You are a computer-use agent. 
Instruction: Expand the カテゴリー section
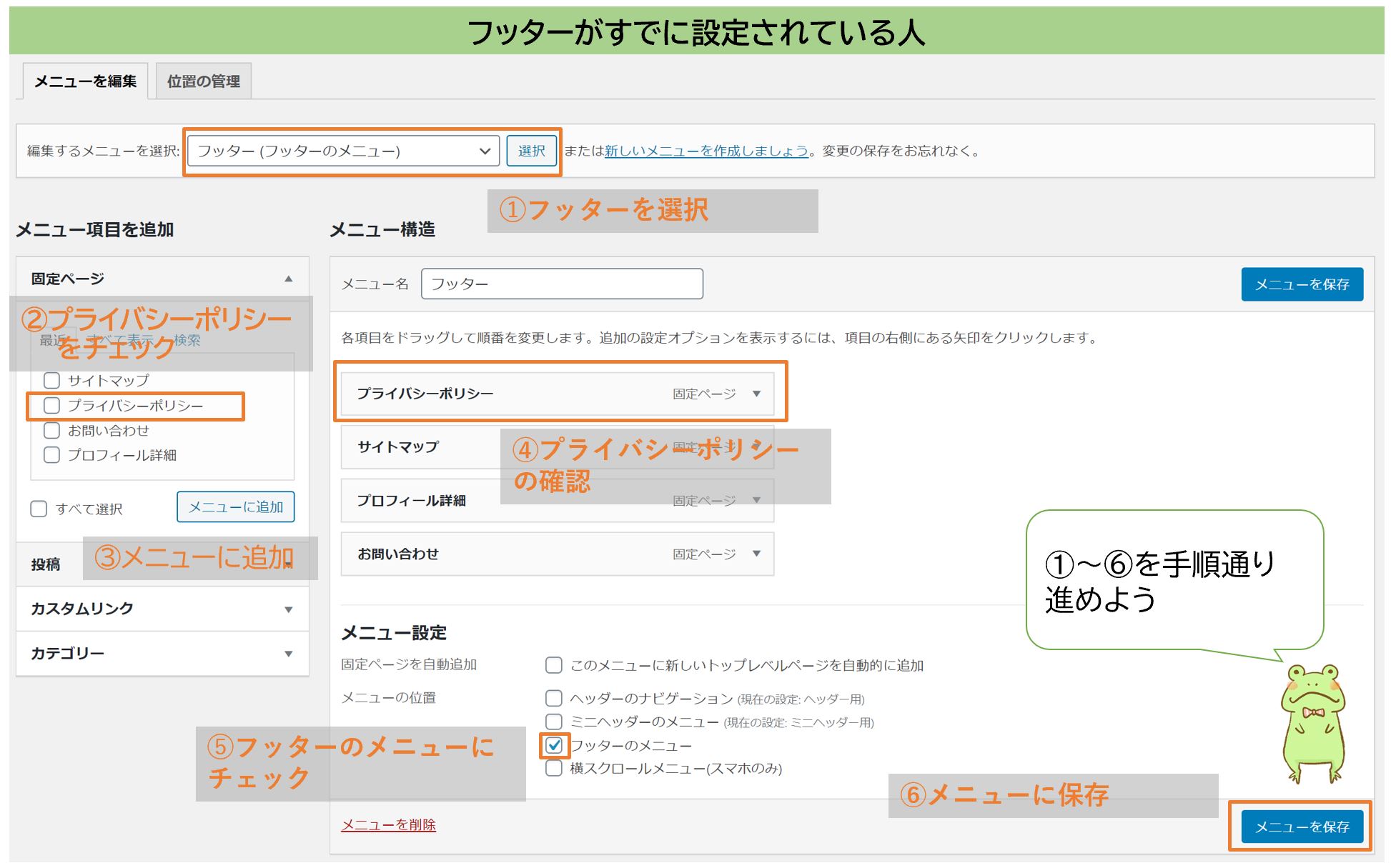[289, 652]
